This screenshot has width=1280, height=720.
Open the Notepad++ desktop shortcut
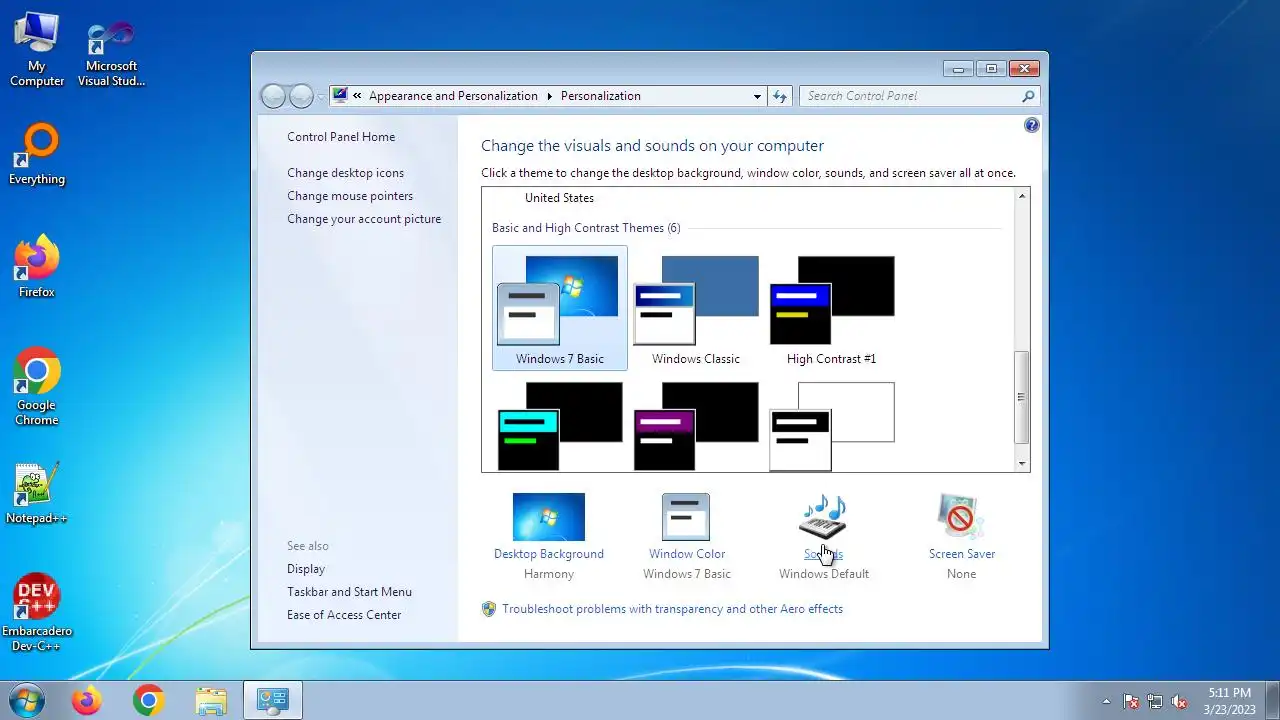[x=37, y=493]
